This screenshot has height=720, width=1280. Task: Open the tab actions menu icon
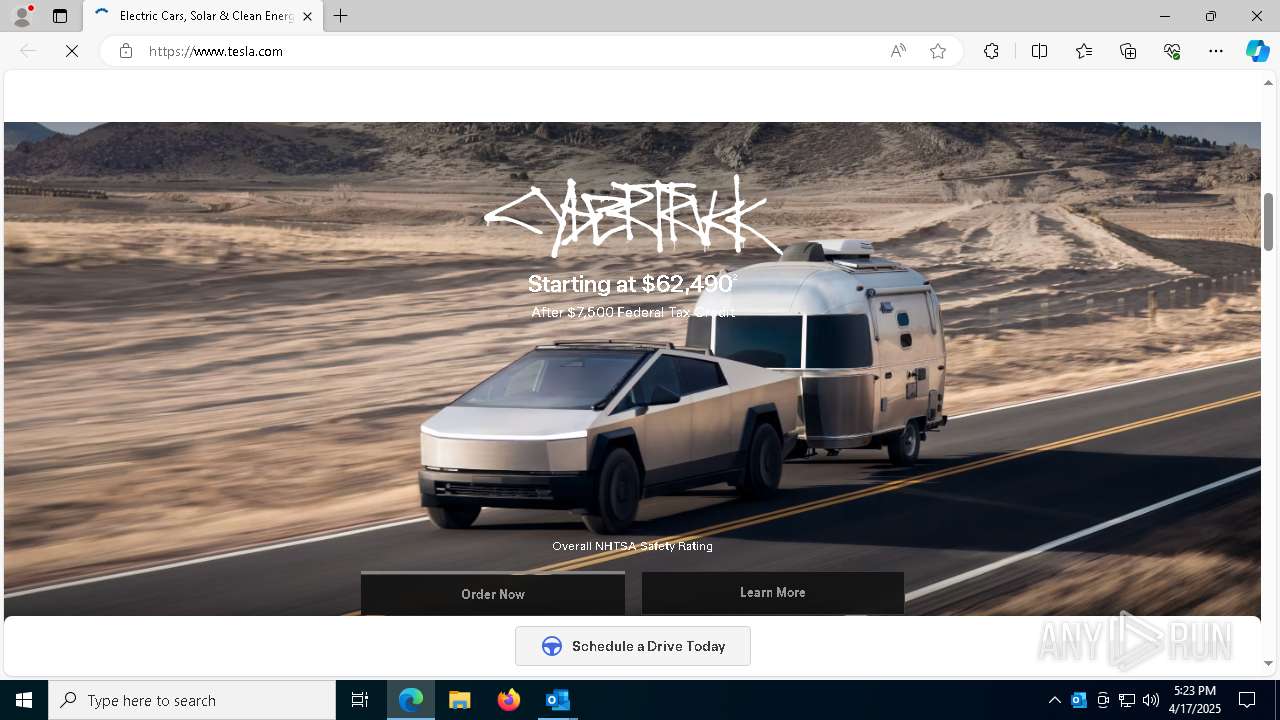click(60, 16)
